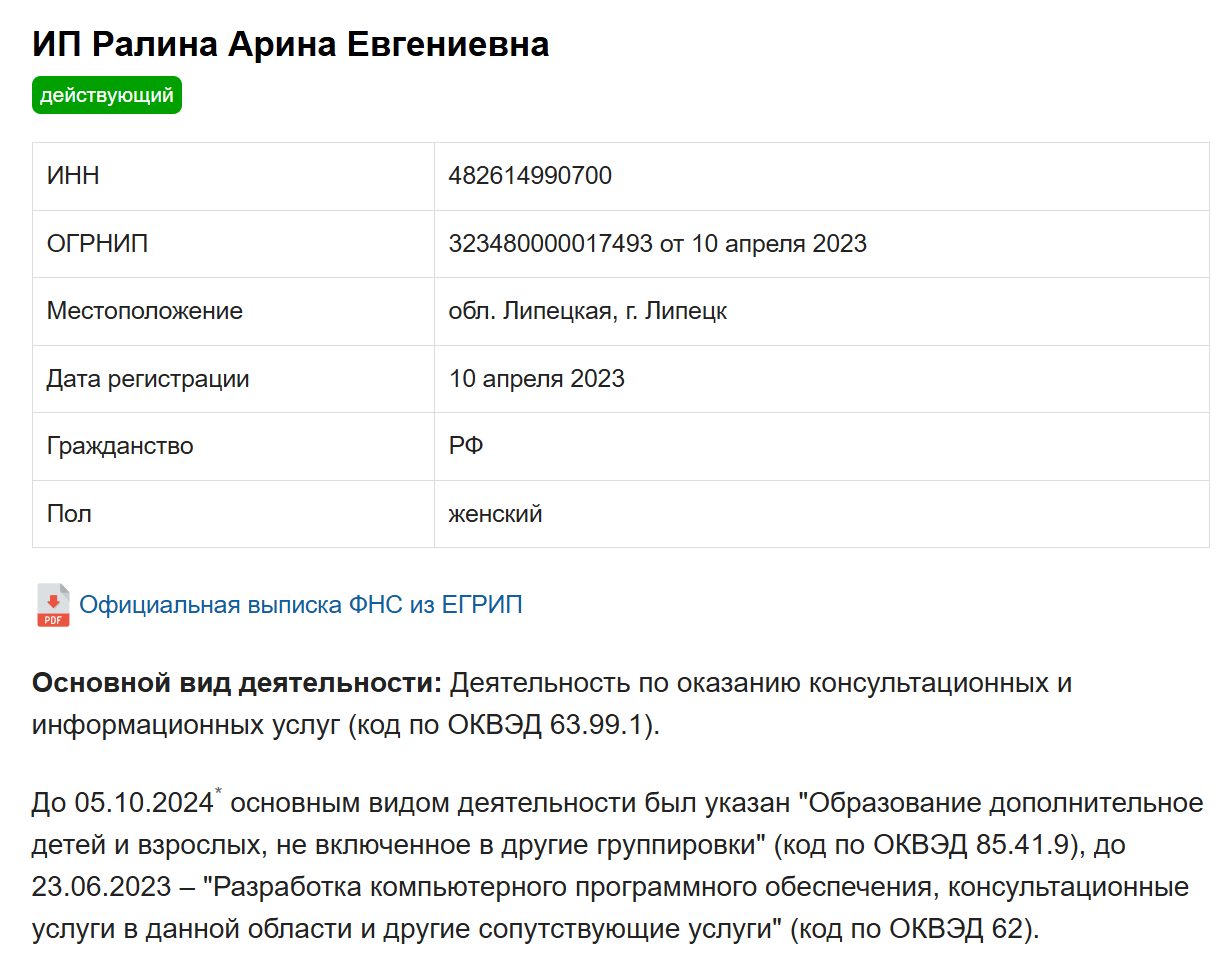
Task: Select the gender value "женский"
Action: point(495,513)
